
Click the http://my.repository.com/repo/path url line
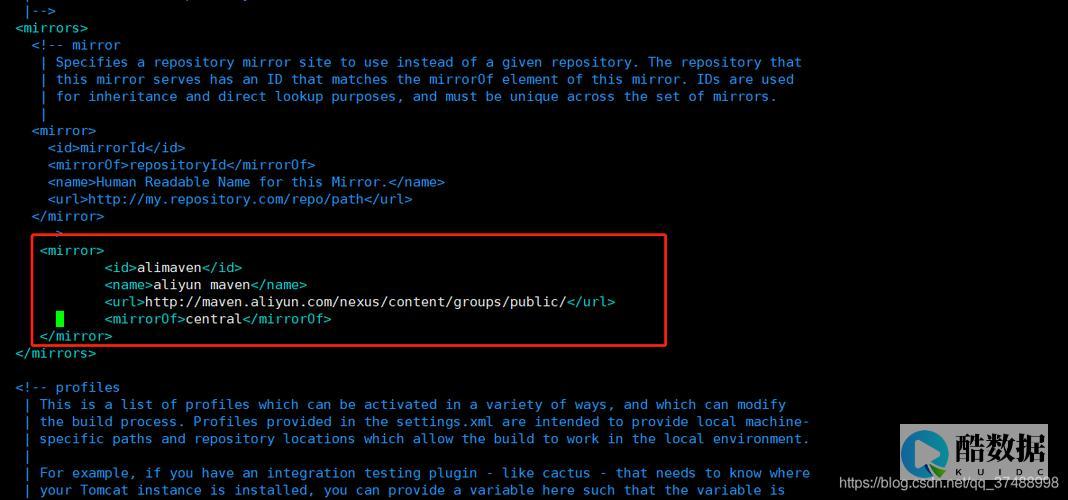pyautogui.click(x=230, y=200)
